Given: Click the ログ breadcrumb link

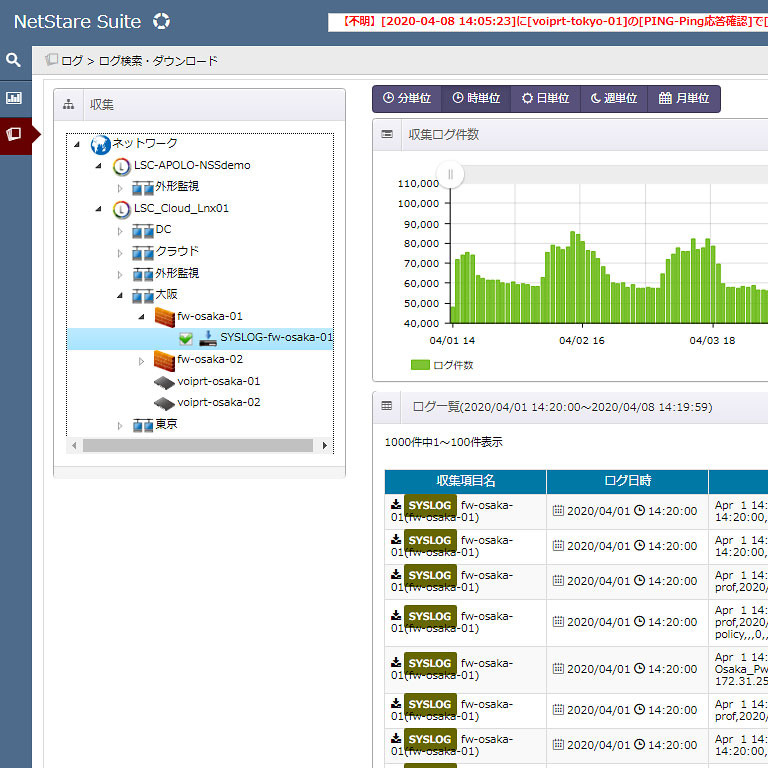Looking at the screenshot, I should (72, 60).
